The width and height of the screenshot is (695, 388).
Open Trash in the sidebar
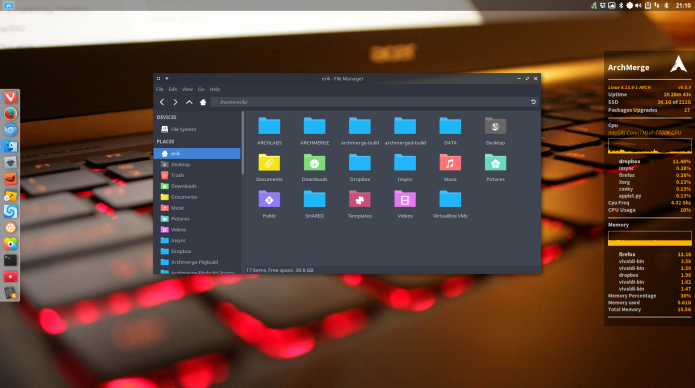pyautogui.click(x=197, y=175)
